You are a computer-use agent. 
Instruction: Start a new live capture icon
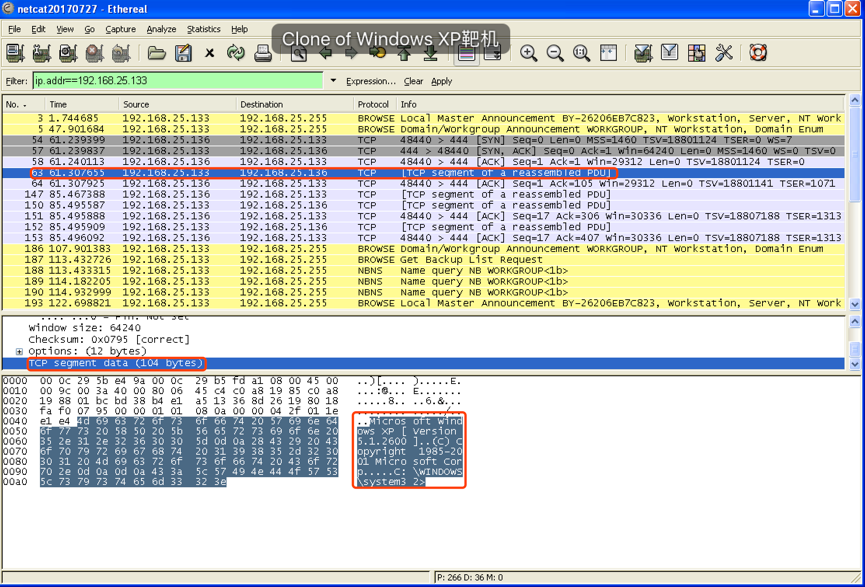[68, 53]
